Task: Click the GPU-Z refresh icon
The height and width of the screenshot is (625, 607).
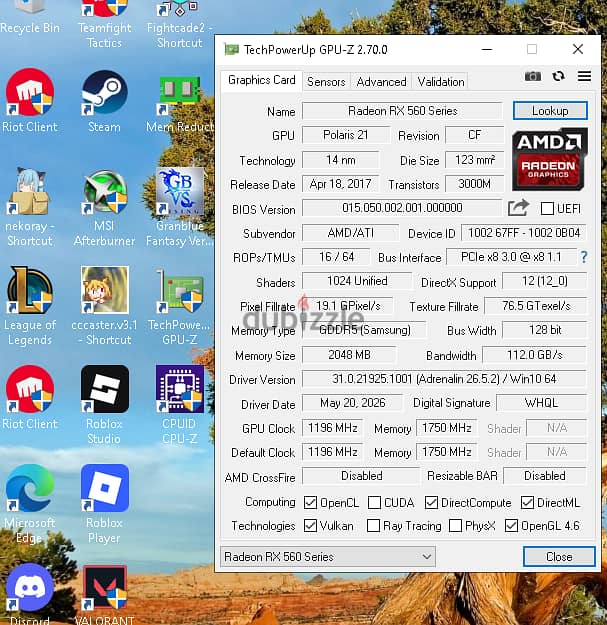Action: pyautogui.click(x=558, y=76)
